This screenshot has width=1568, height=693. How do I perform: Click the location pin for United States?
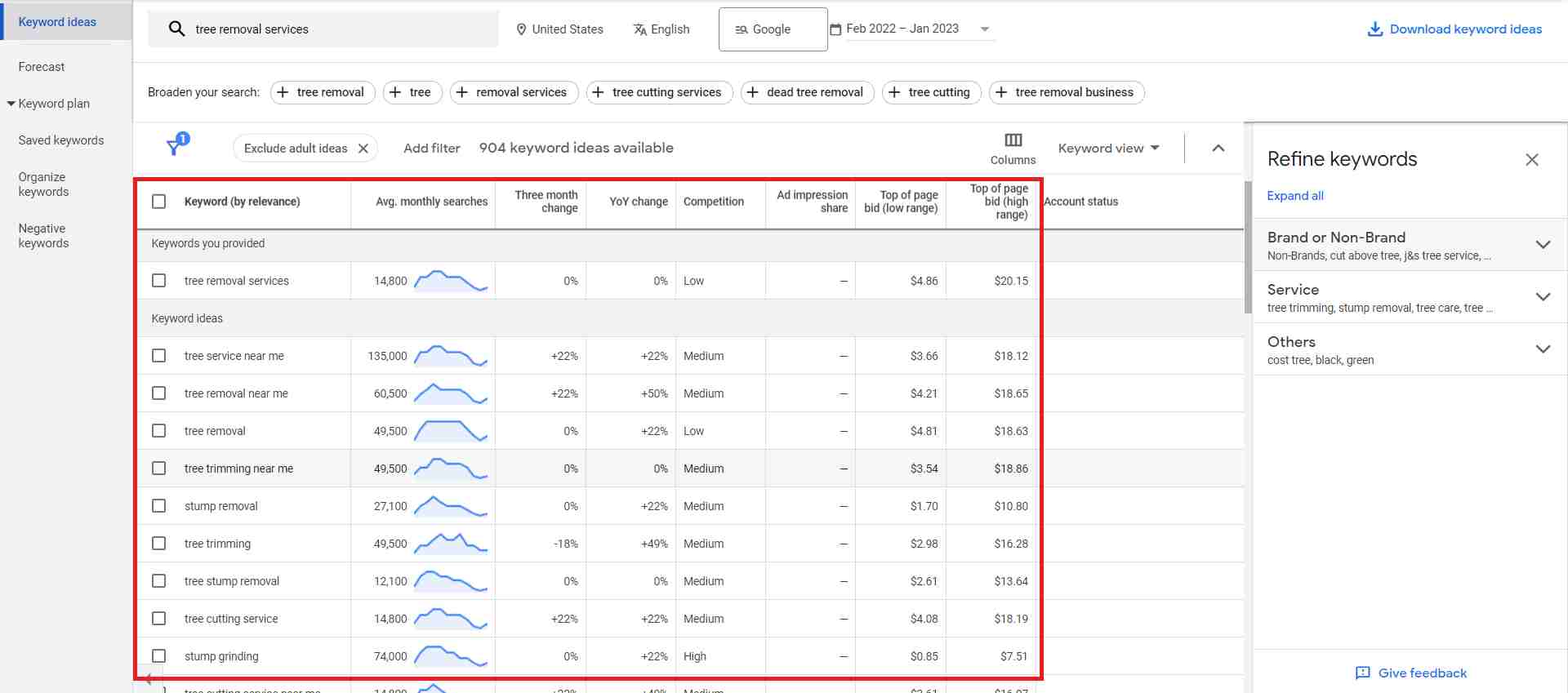tap(521, 29)
